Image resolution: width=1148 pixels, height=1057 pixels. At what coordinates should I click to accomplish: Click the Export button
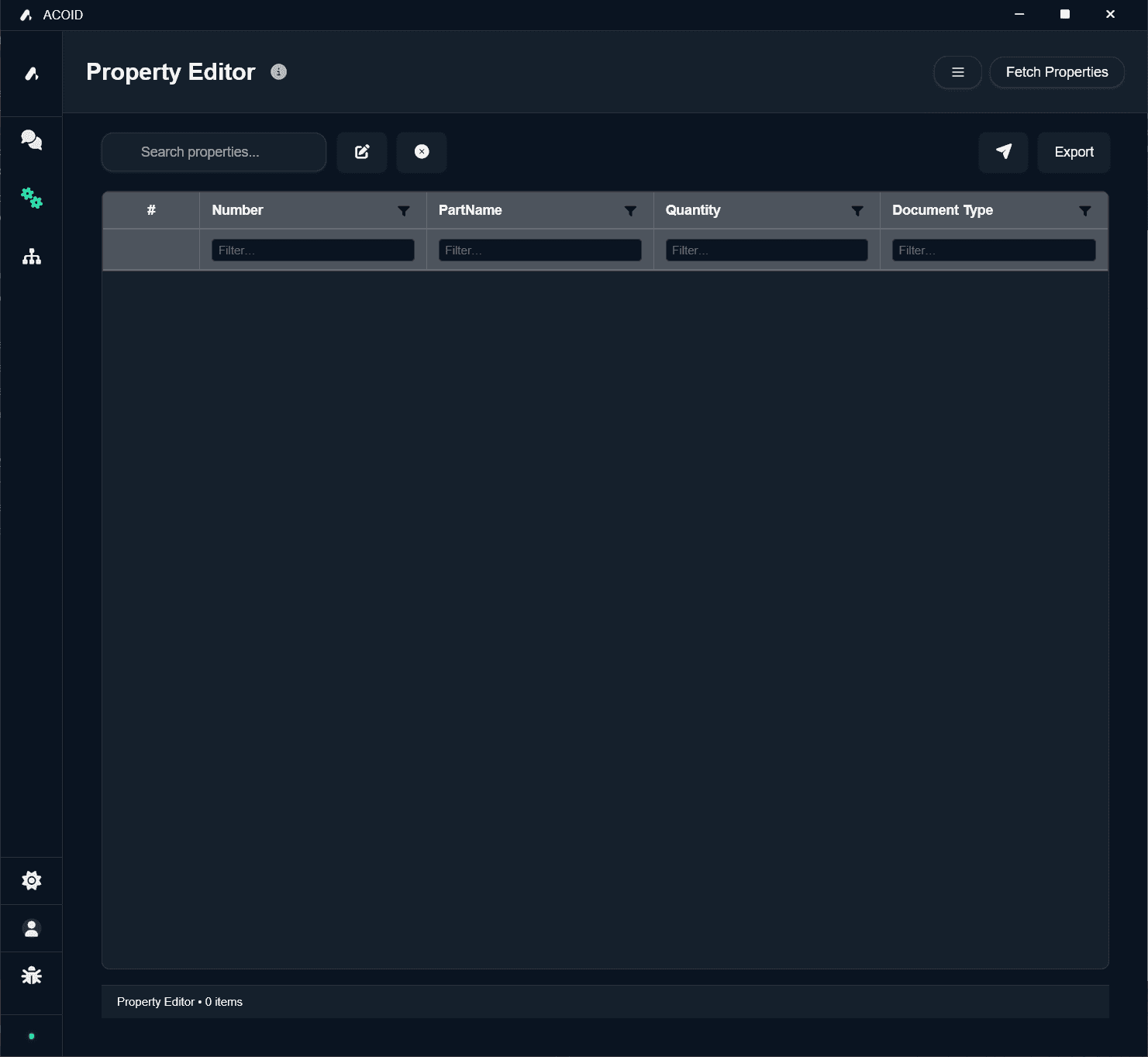tap(1074, 152)
